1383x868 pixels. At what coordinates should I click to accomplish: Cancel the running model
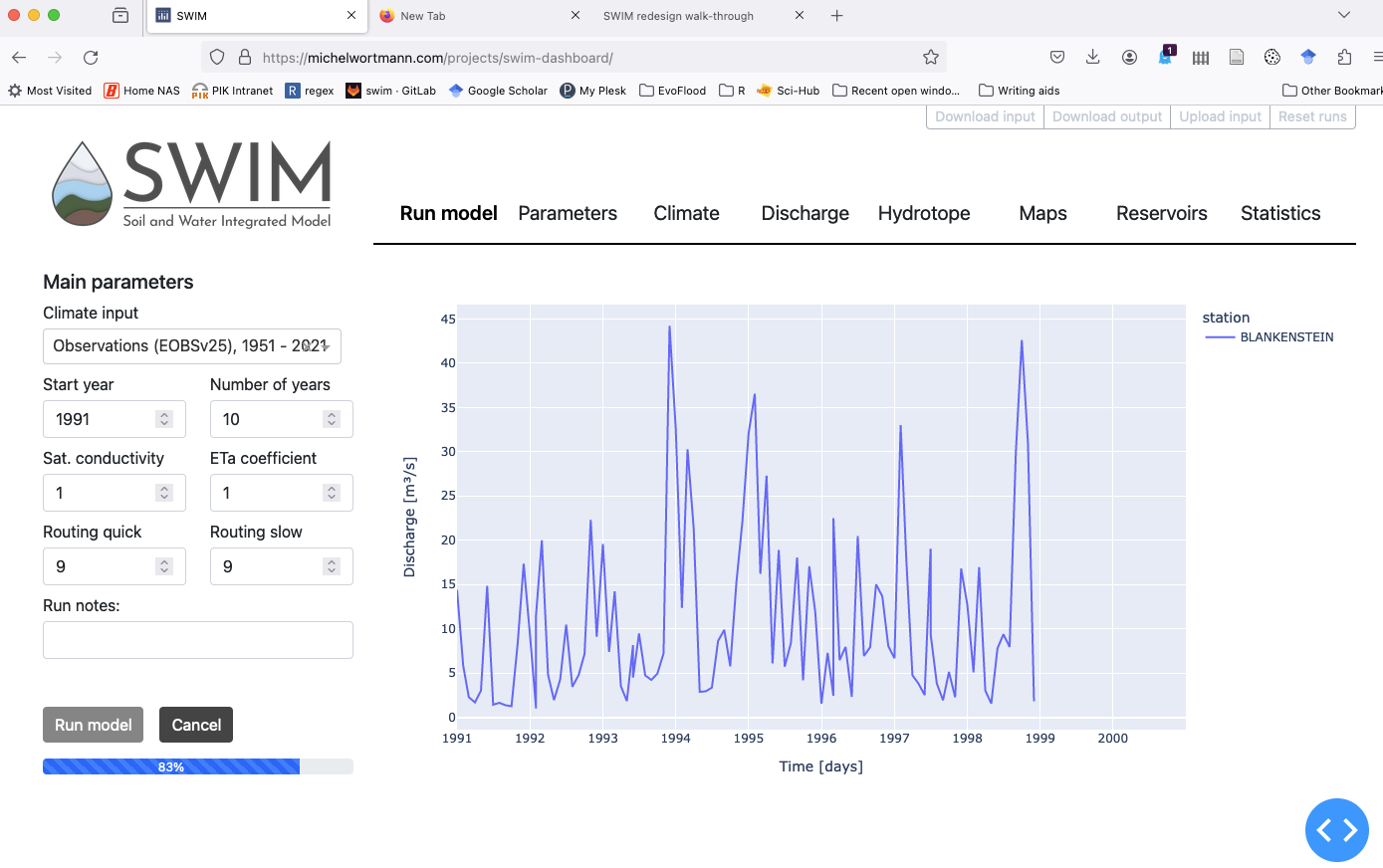tap(196, 725)
